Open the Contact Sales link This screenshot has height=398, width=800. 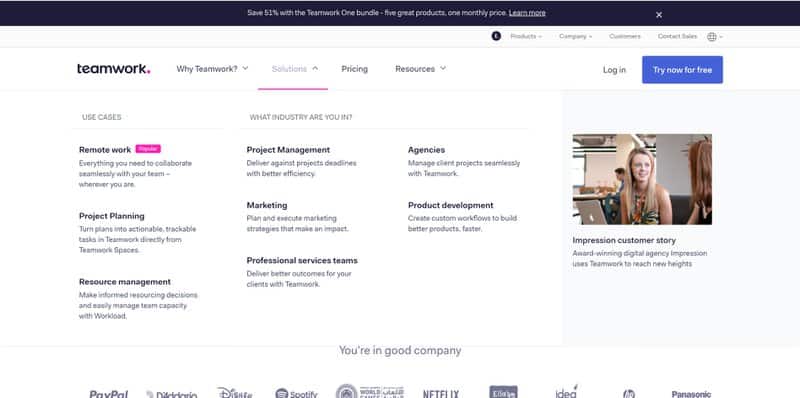pyautogui.click(x=677, y=36)
